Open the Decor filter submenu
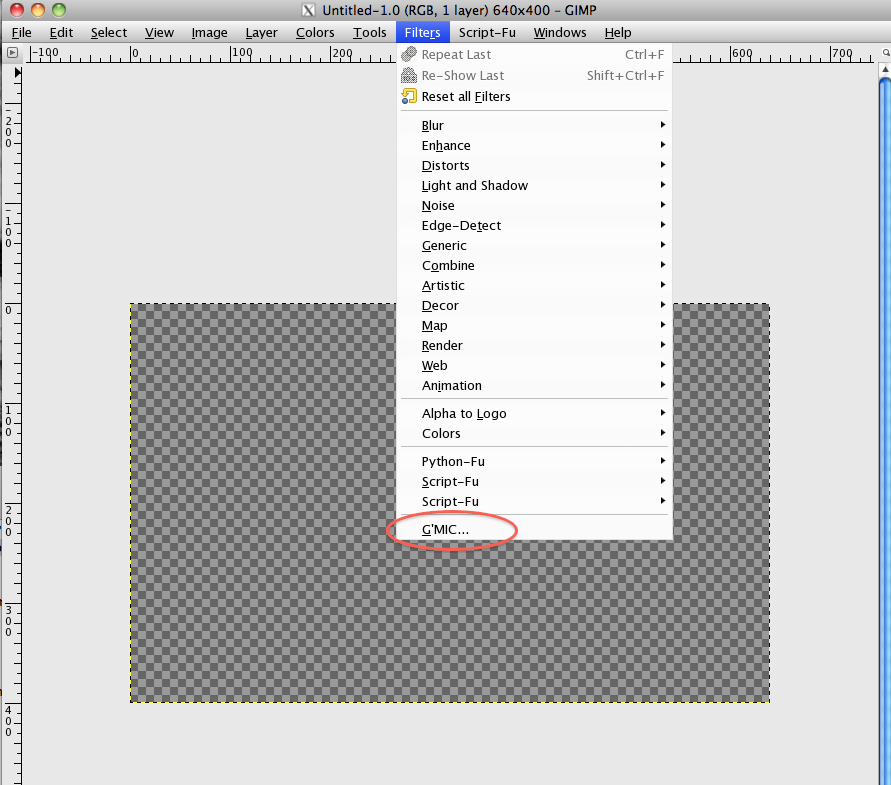 coord(534,305)
